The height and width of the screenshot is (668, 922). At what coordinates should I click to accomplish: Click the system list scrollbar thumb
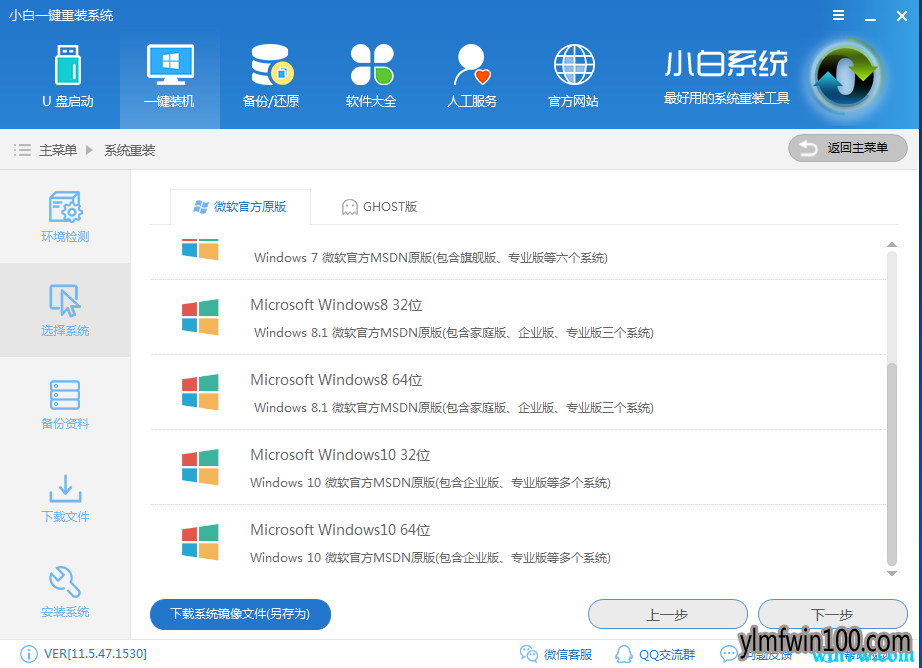point(892,464)
